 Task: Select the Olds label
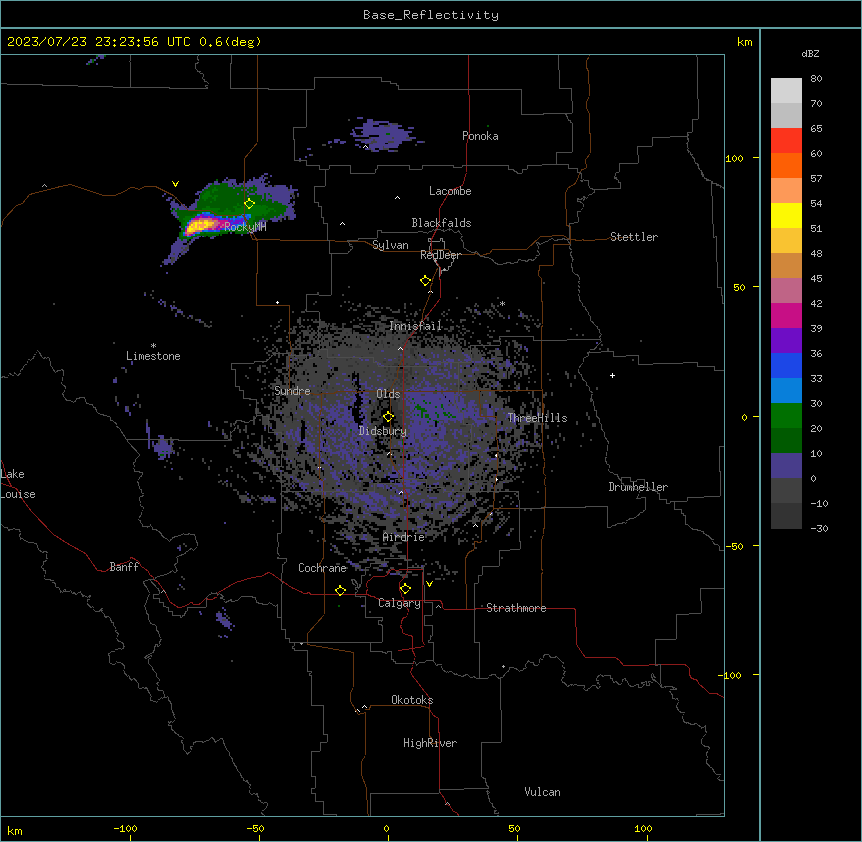point(388,394)
